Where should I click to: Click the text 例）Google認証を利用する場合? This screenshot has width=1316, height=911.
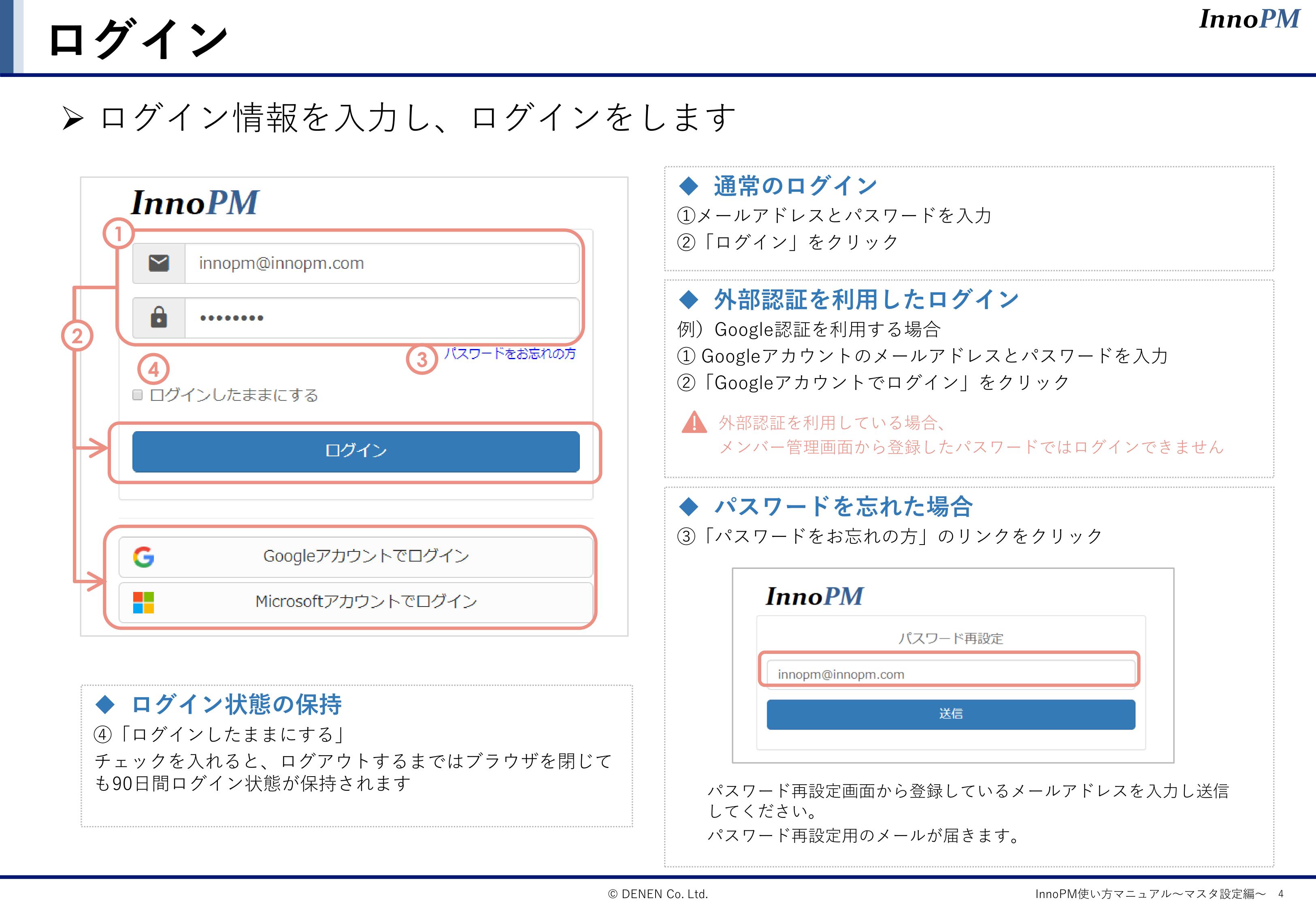pyautogui.click(x=809, y=329)
